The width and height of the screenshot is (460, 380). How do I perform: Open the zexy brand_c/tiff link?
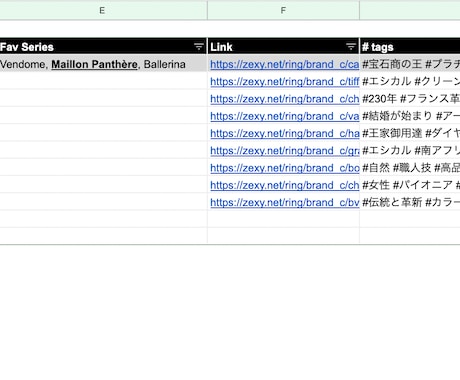pyautogui.click(x=284, y=81)
